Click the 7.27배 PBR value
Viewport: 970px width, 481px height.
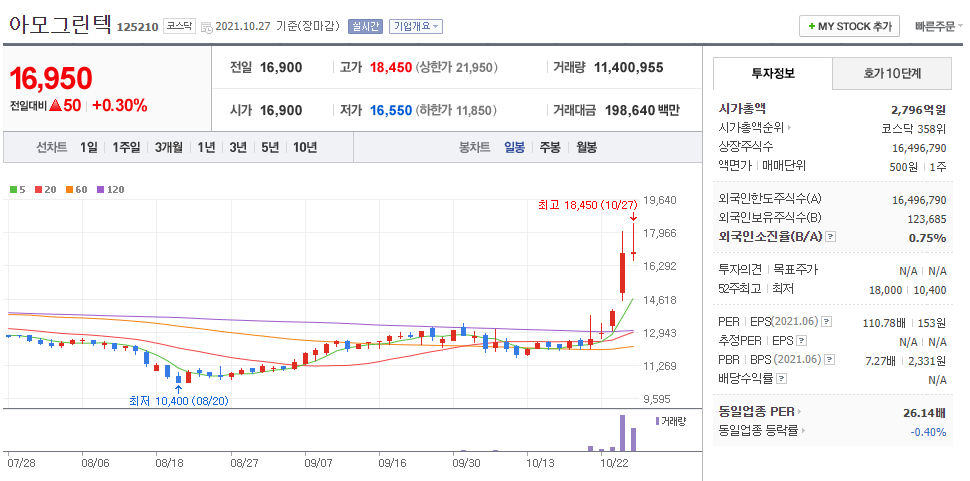coord(881,360)
